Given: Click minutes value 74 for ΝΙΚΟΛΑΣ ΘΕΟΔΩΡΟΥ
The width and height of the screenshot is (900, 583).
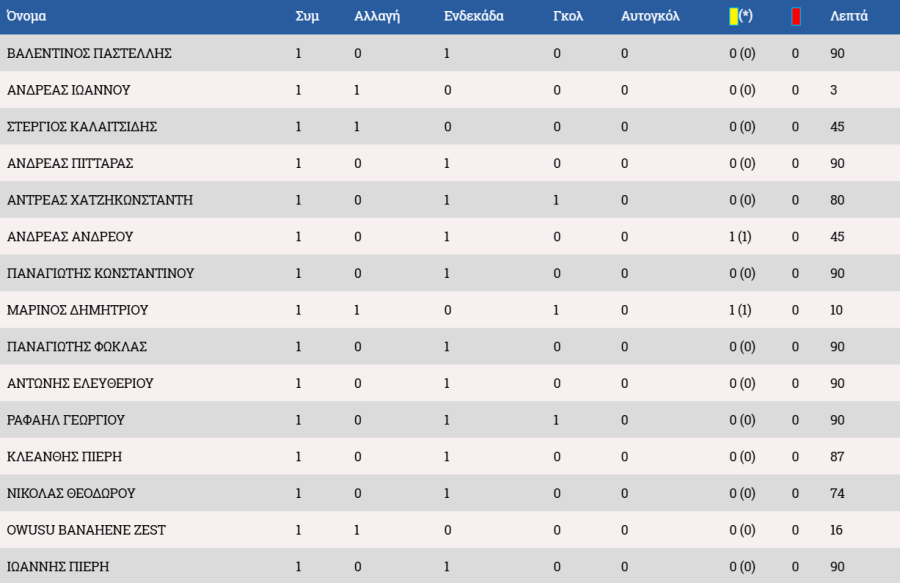Looking at the screenshot, I should pos(837,493).
